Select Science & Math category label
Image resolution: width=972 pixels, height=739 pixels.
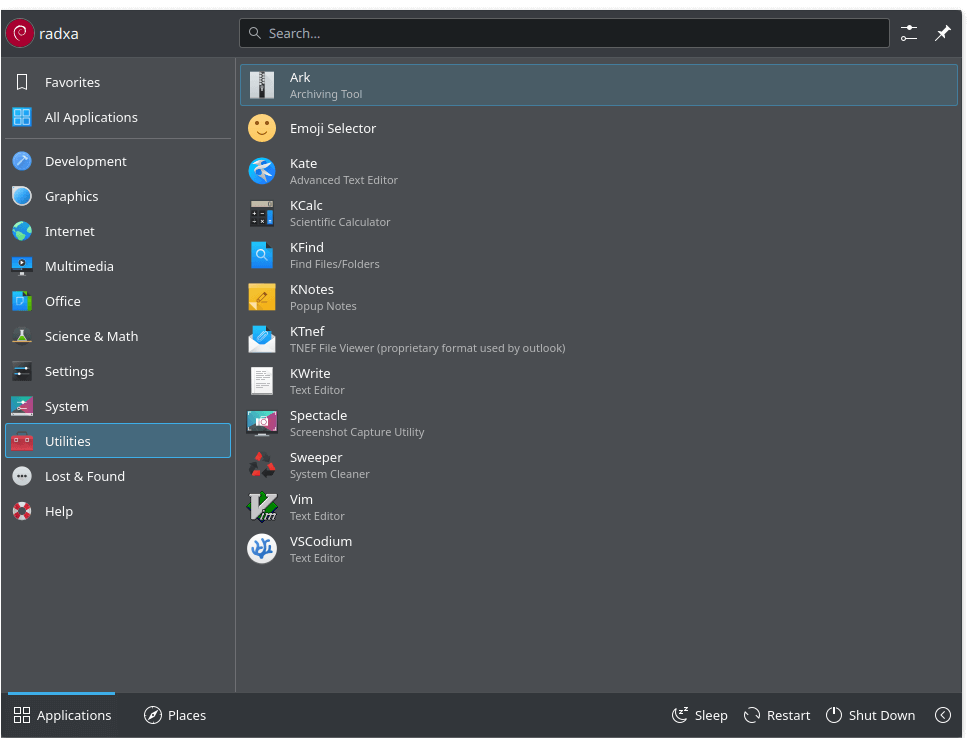91,337
